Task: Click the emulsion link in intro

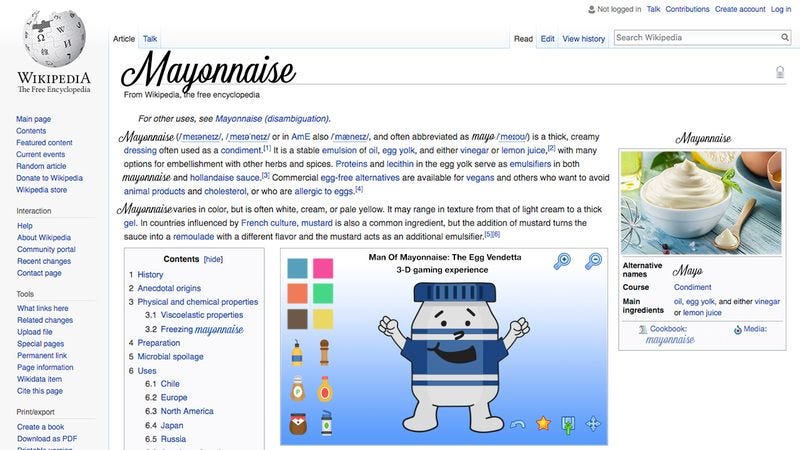Action: [339, 151]
